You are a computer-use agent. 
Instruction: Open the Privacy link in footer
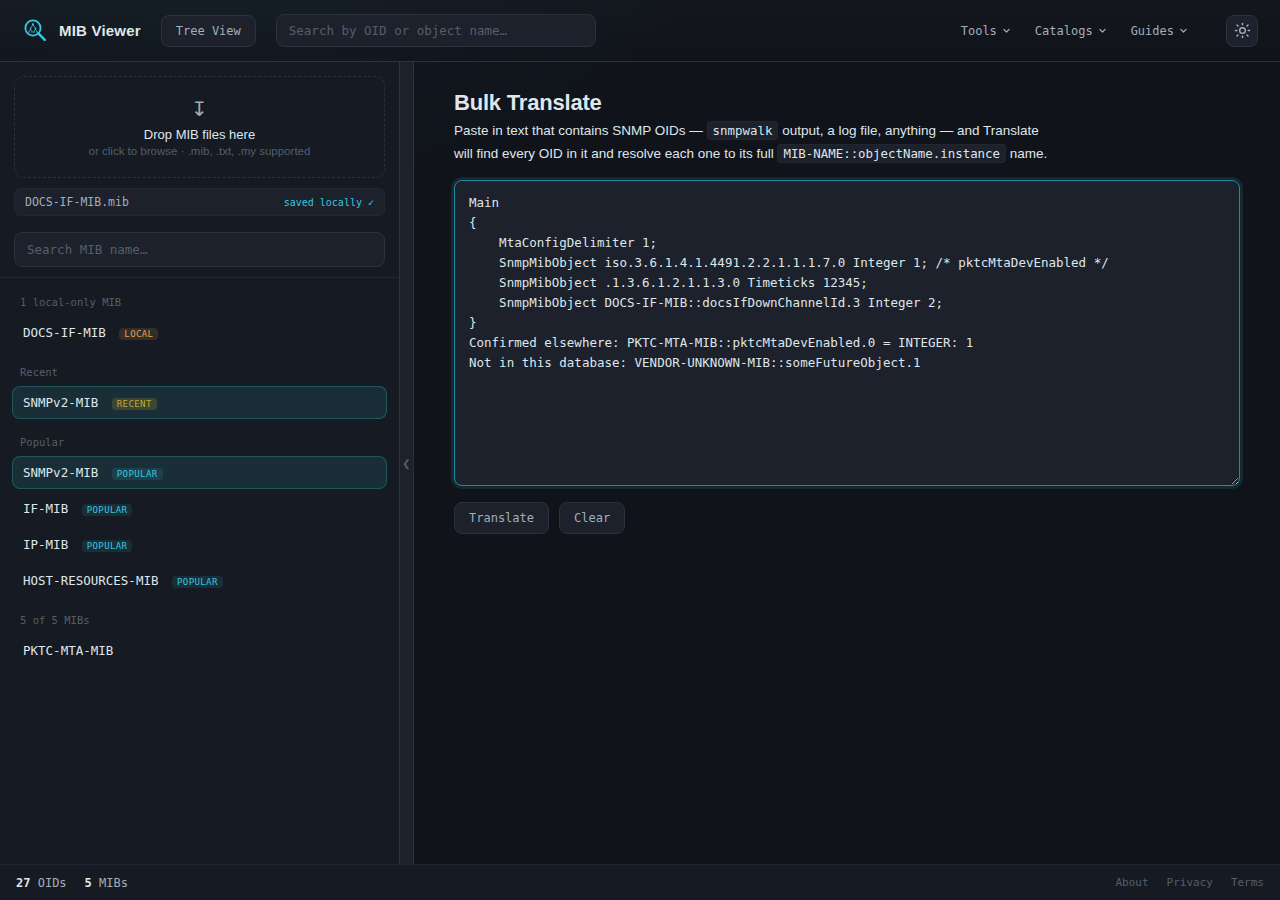pos(1189,882)
